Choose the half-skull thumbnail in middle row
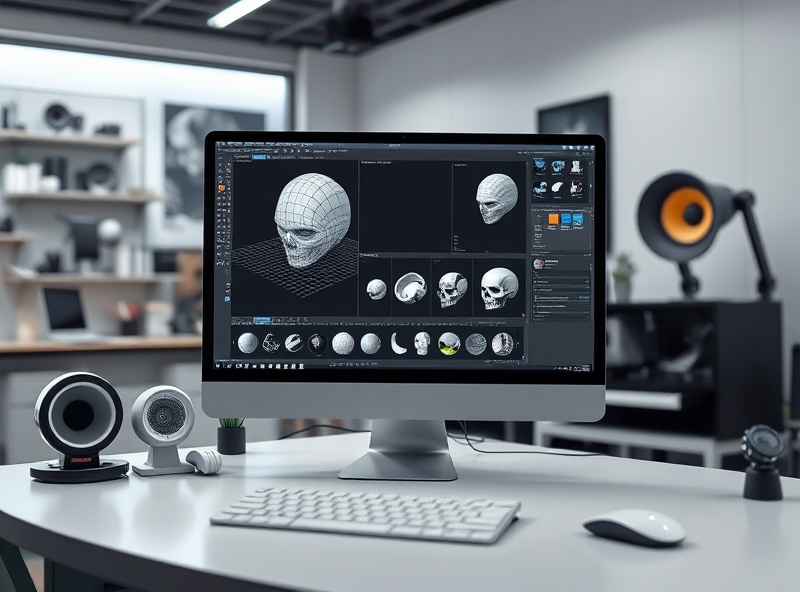The height and width of the screenshot is (592, 800). coord(452,289)
